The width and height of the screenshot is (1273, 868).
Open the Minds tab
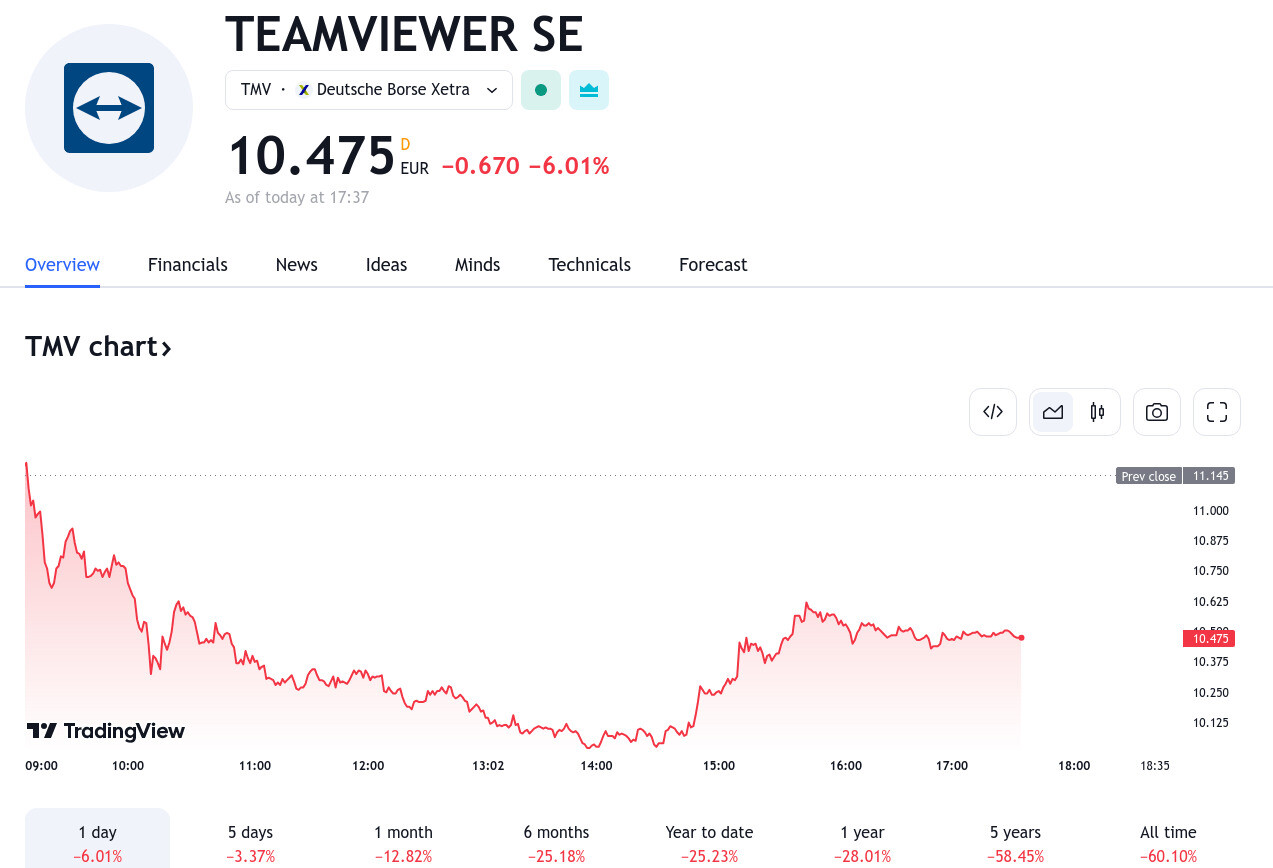pyautogui.click(x=478, y=265)
